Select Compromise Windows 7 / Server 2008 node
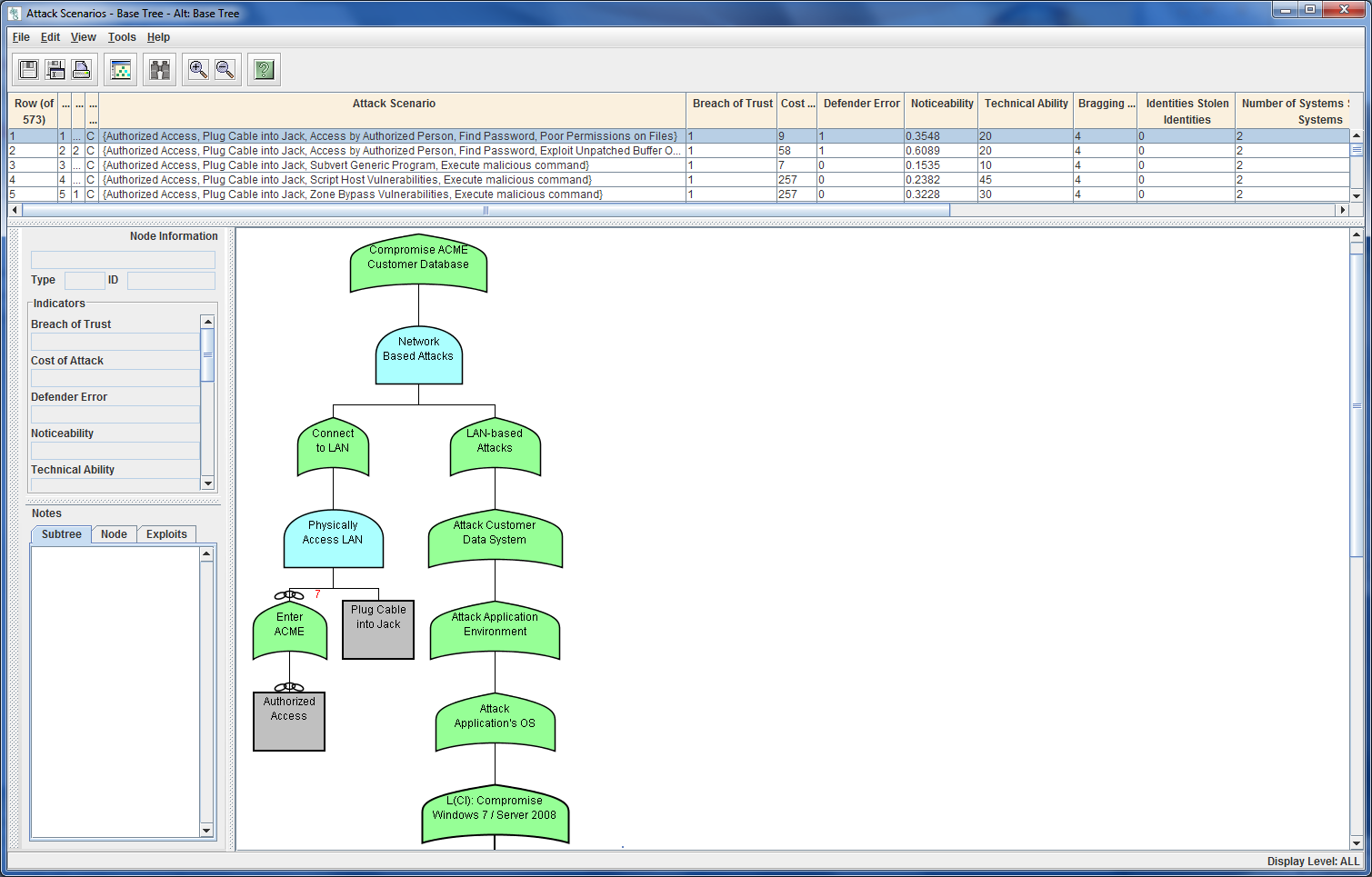Image resolution: width=1372 pixels, height=877 pixels. (495, 814)
